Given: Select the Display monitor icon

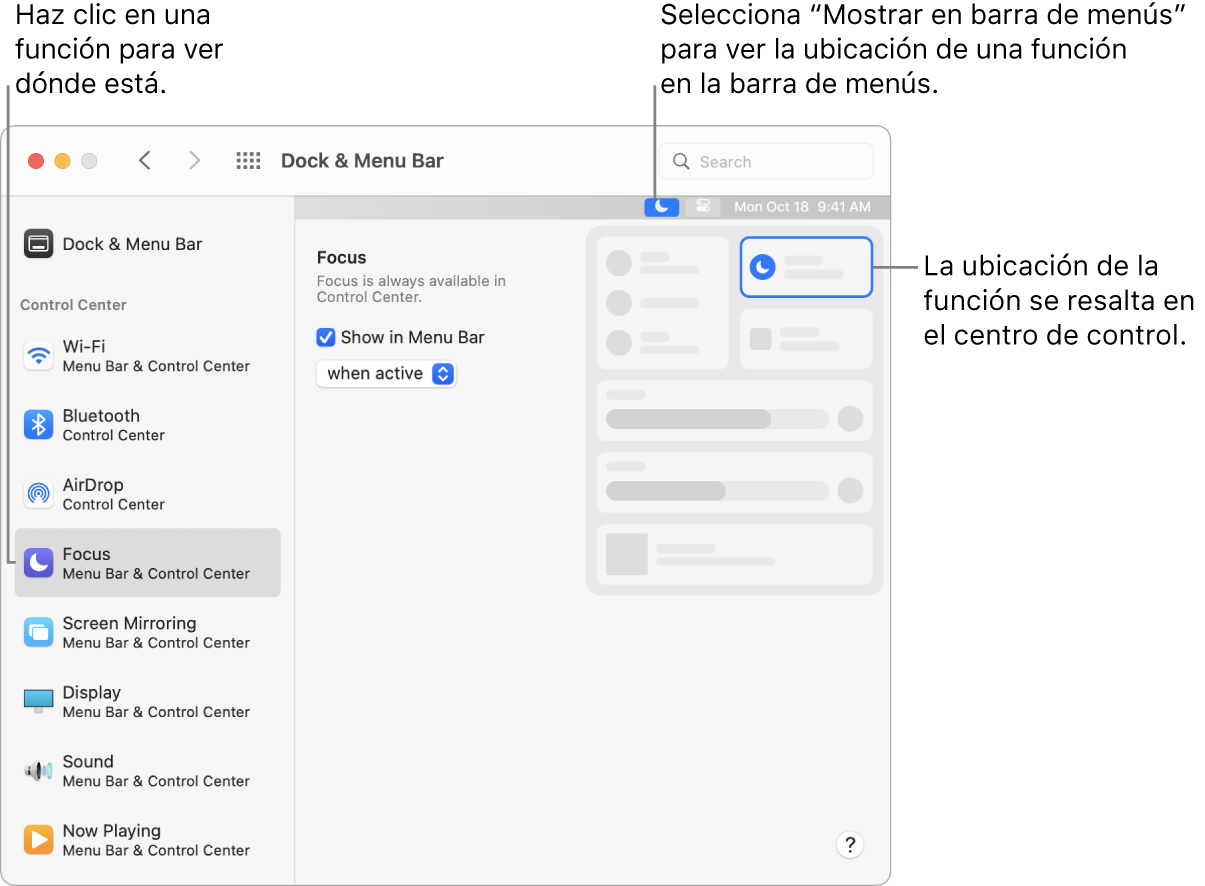Looking at the screenshot, I should point(39,701).
